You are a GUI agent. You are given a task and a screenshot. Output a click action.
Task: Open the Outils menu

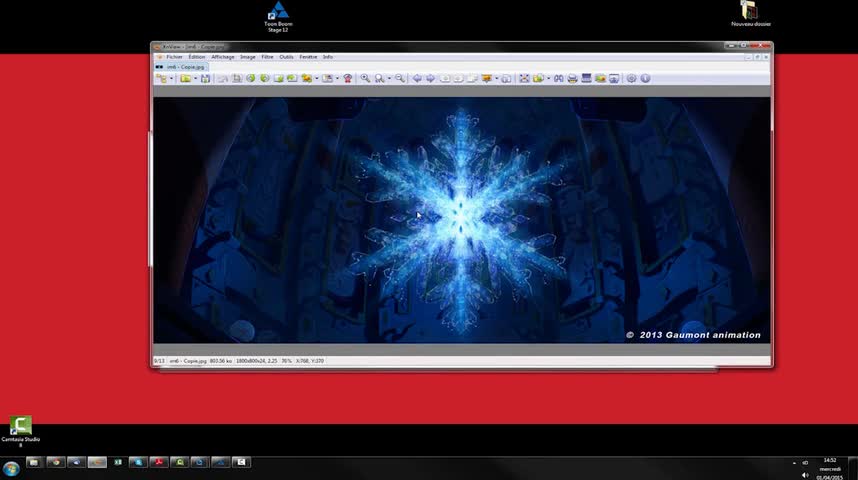(286, 57)
